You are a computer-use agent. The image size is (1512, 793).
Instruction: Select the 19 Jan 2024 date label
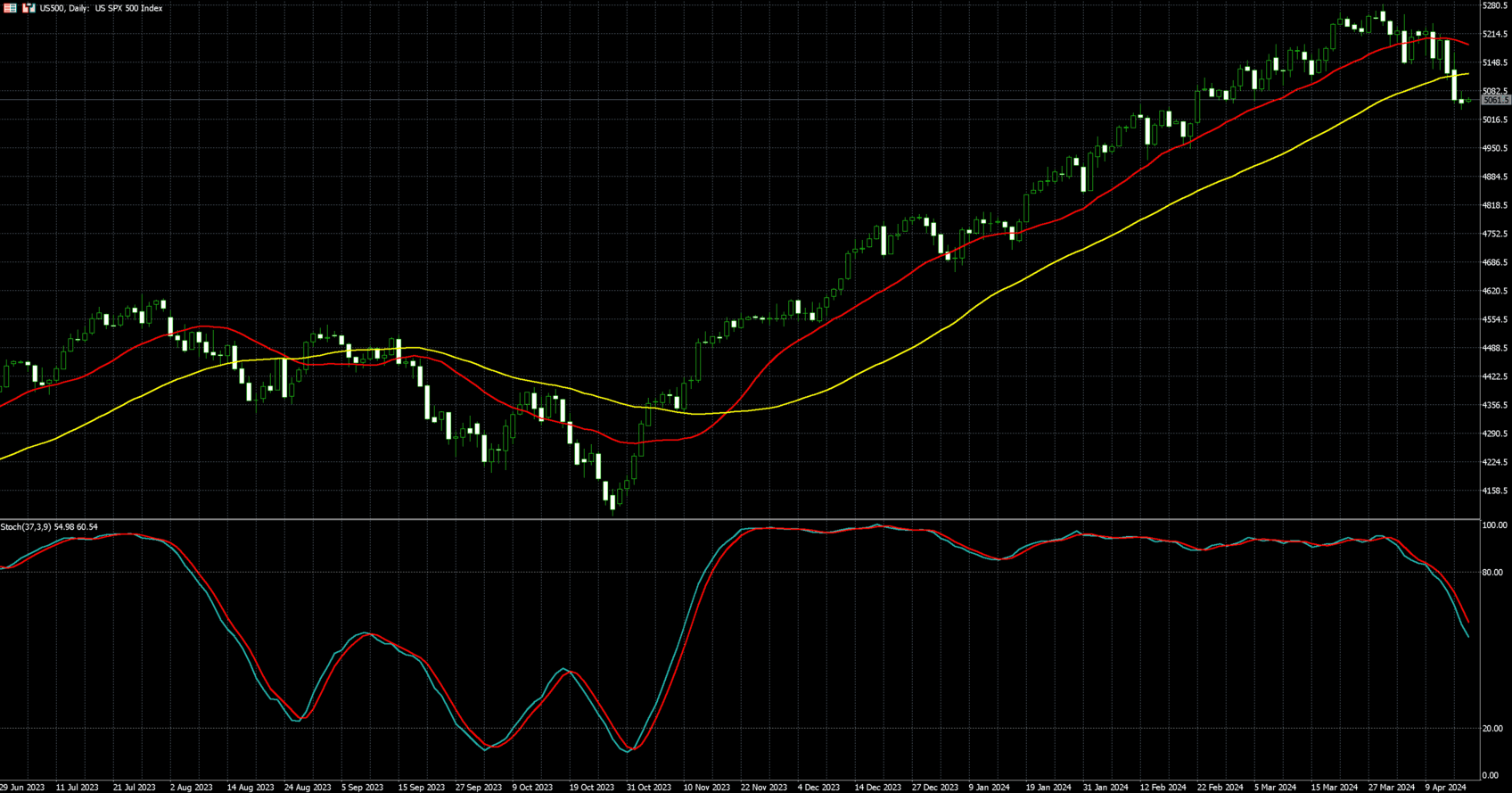[1048, 787]
